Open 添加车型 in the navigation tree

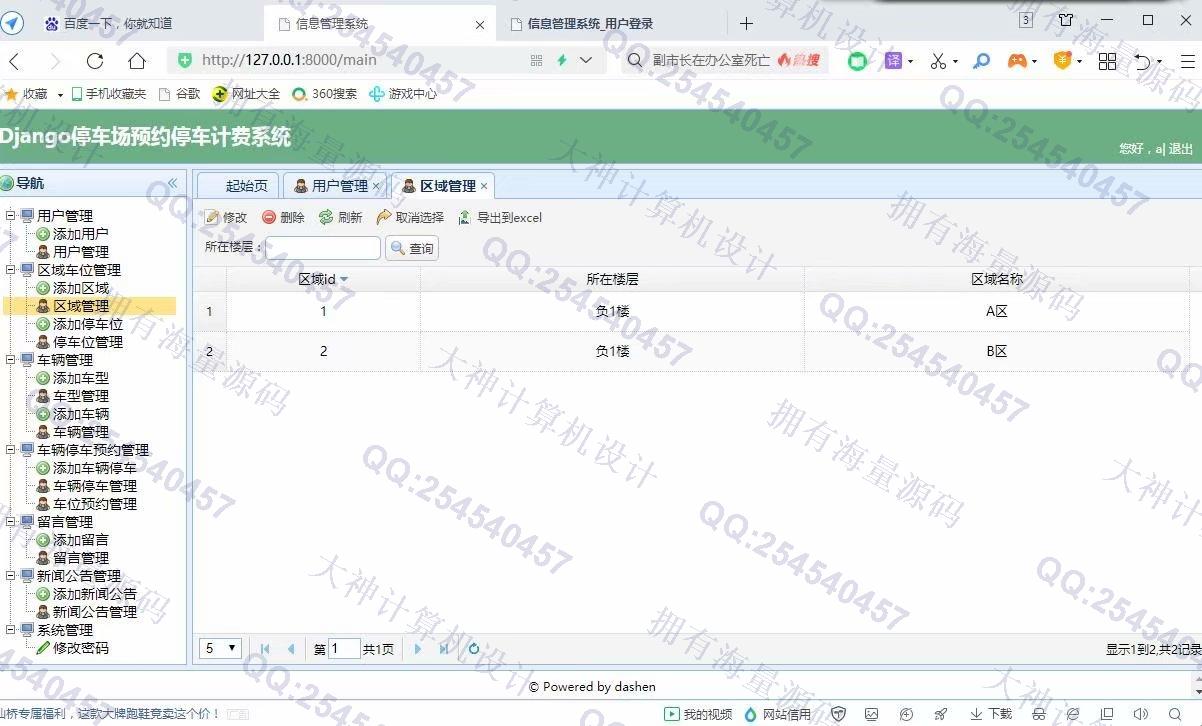pos(80,377)
